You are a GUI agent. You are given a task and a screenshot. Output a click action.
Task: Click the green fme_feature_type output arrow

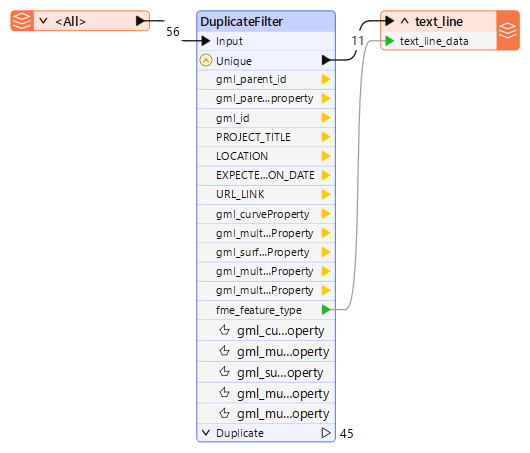click(x=326, y=309)
